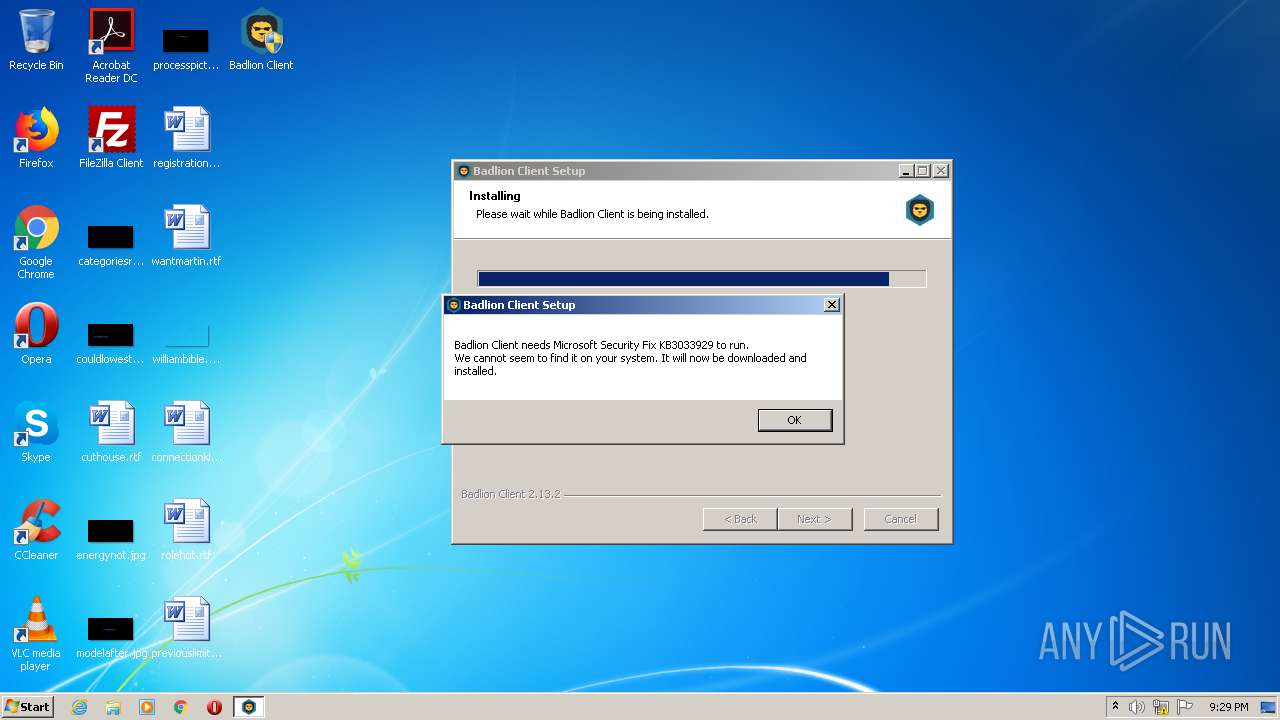Open Skype desktop shortcut

(x=36, y=432)
